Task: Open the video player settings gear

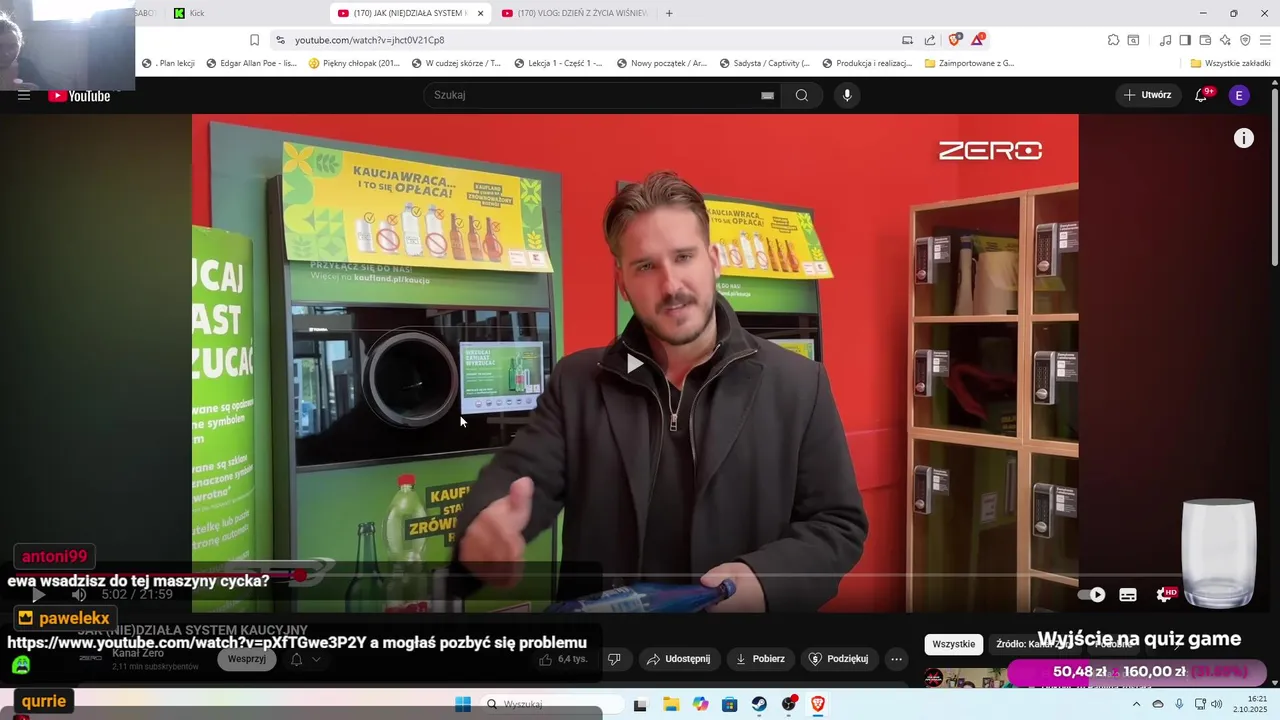Action: 1164,594
